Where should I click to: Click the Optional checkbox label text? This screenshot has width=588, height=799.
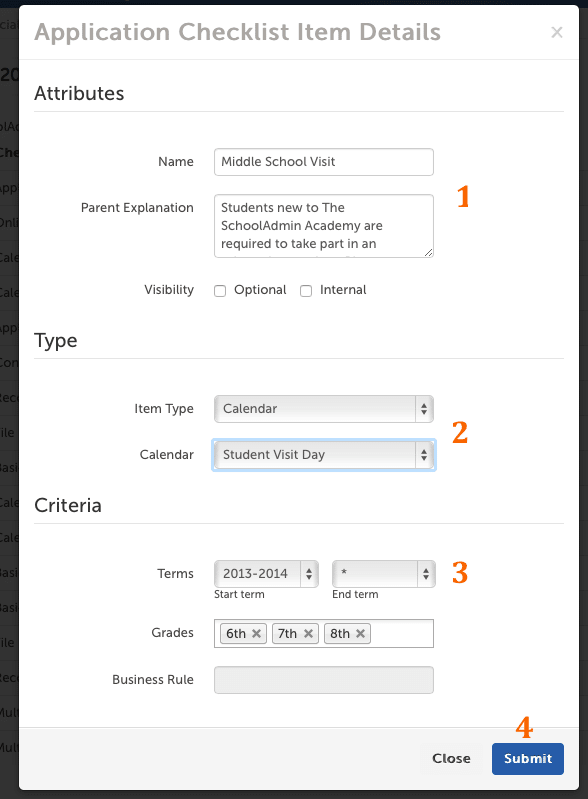tap(260, 290)
